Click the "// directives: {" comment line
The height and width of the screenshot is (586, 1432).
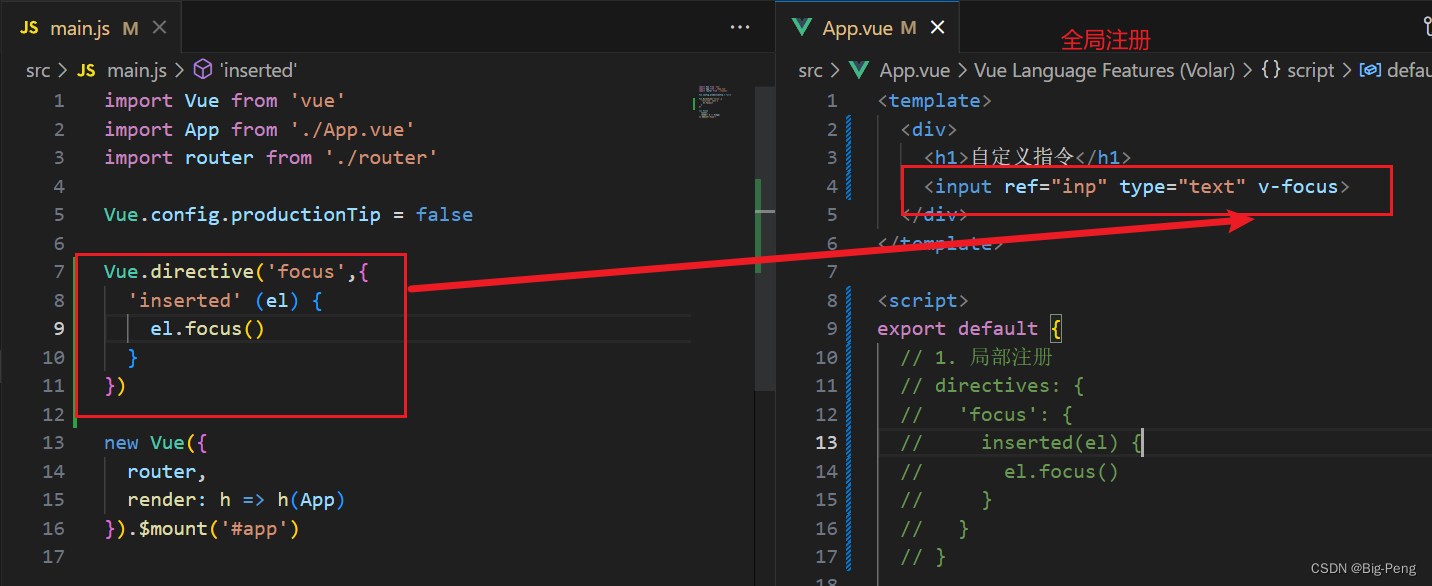(992, 385)
